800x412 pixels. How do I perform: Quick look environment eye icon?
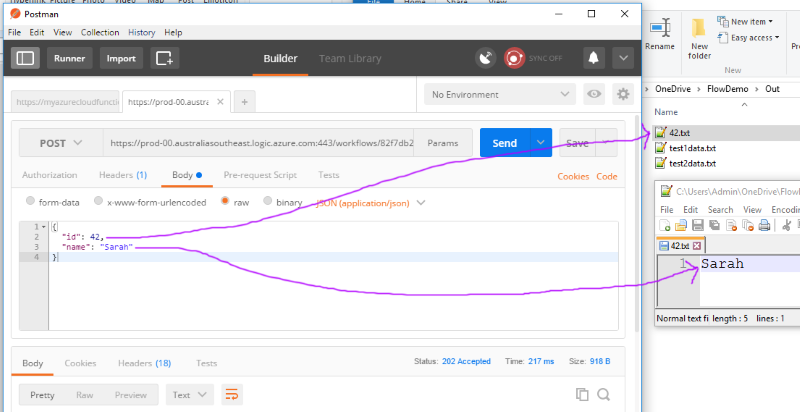pos(593,94)
